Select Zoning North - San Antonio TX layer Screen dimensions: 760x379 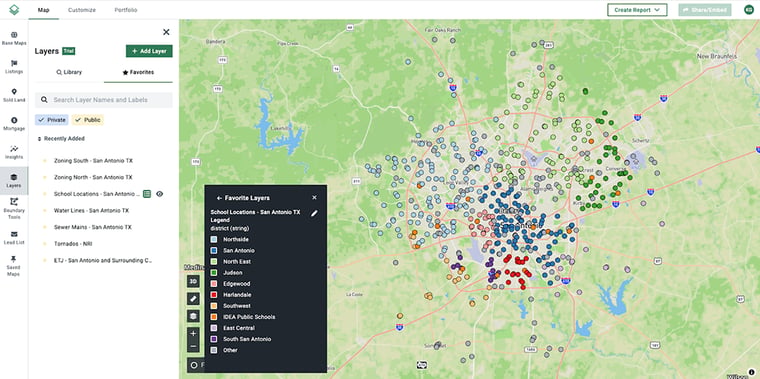pyautogui.click(x=93, y=177)
